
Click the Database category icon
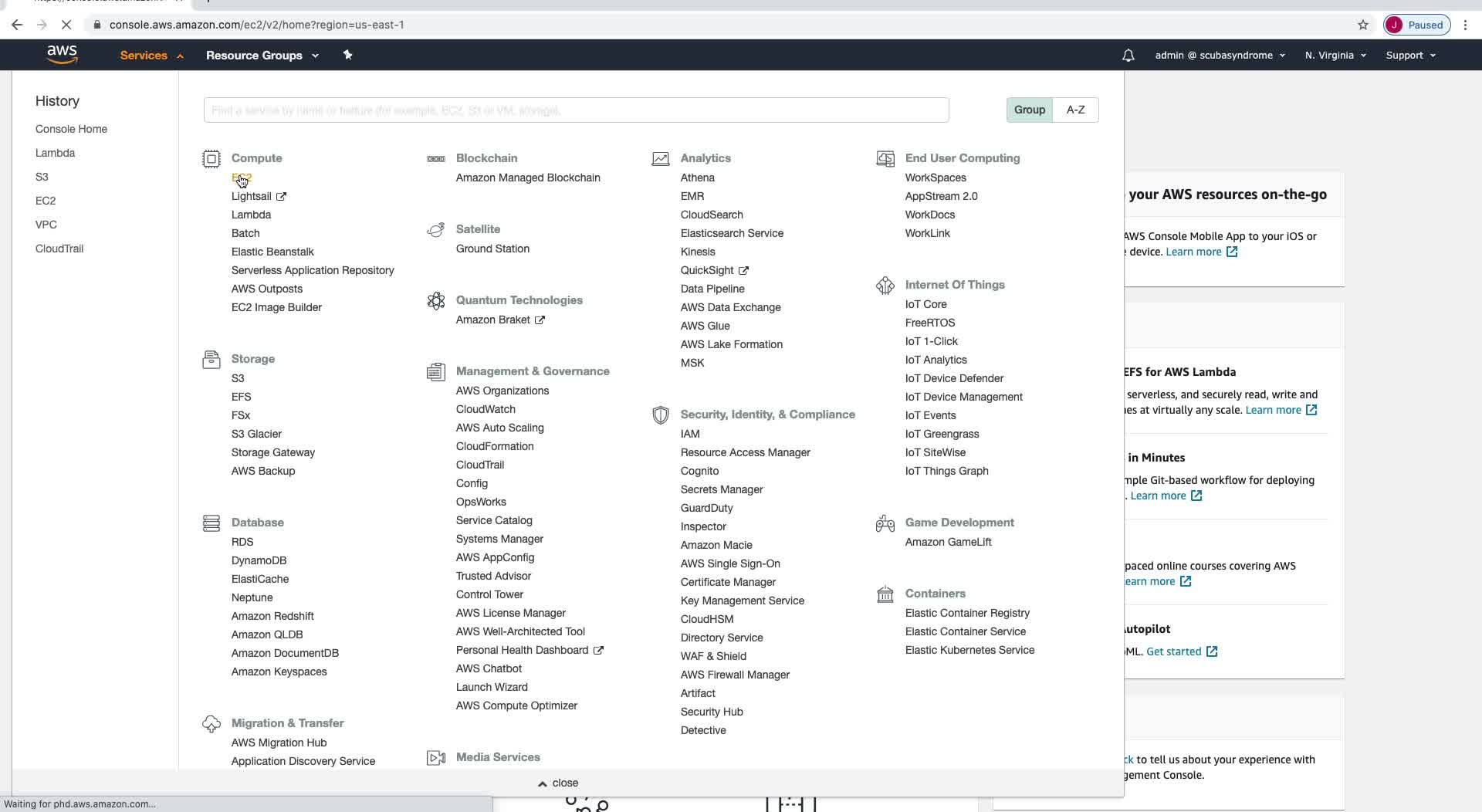(x=211, y=523)
